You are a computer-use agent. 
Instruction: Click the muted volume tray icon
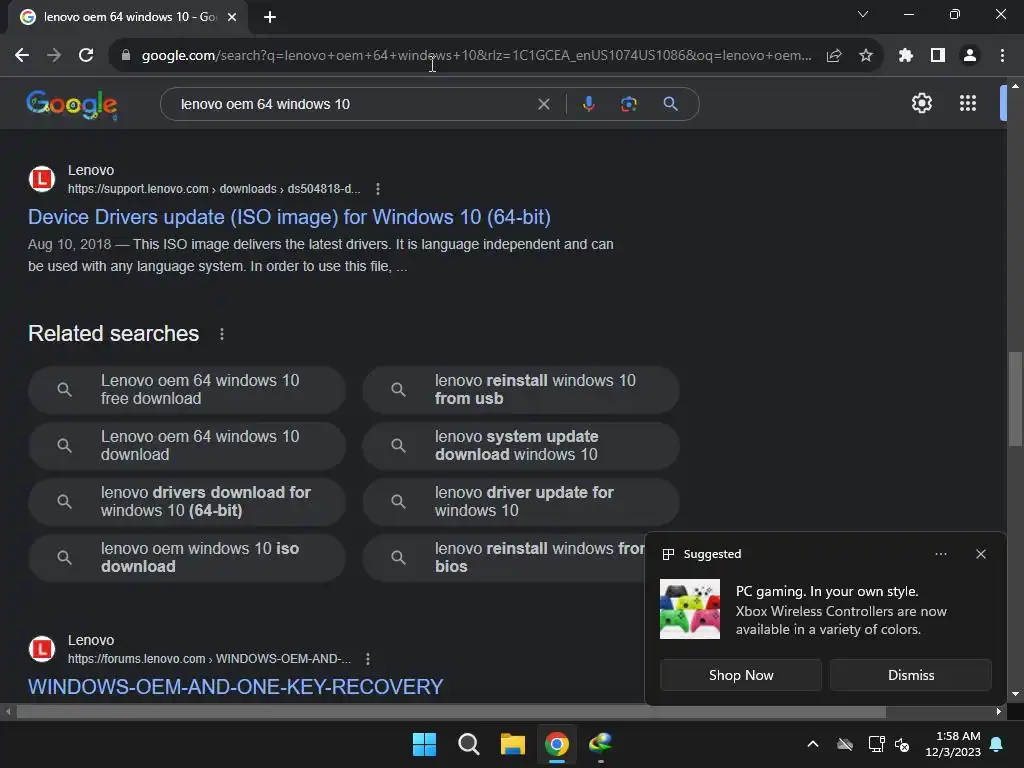tap(902, 744)
